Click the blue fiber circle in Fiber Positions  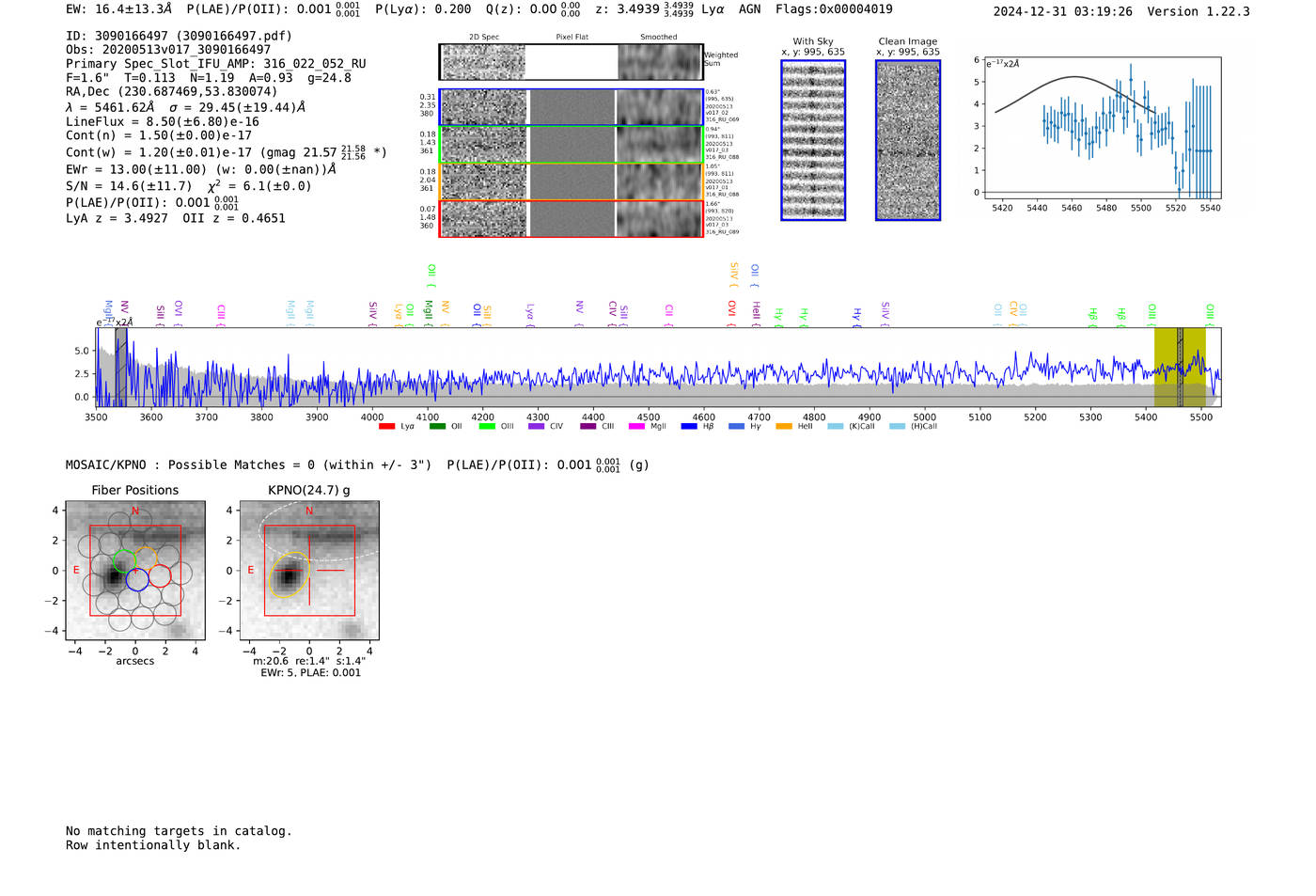[x=137, y=579]
